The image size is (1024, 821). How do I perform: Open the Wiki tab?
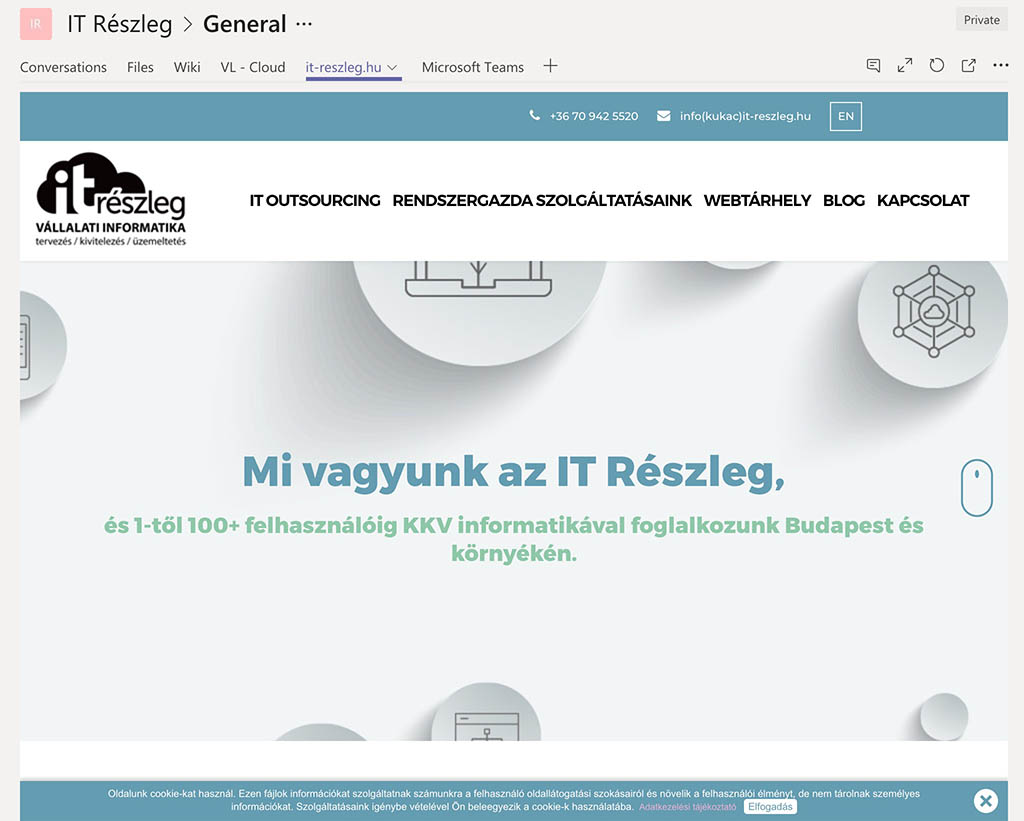pos(187,67)
